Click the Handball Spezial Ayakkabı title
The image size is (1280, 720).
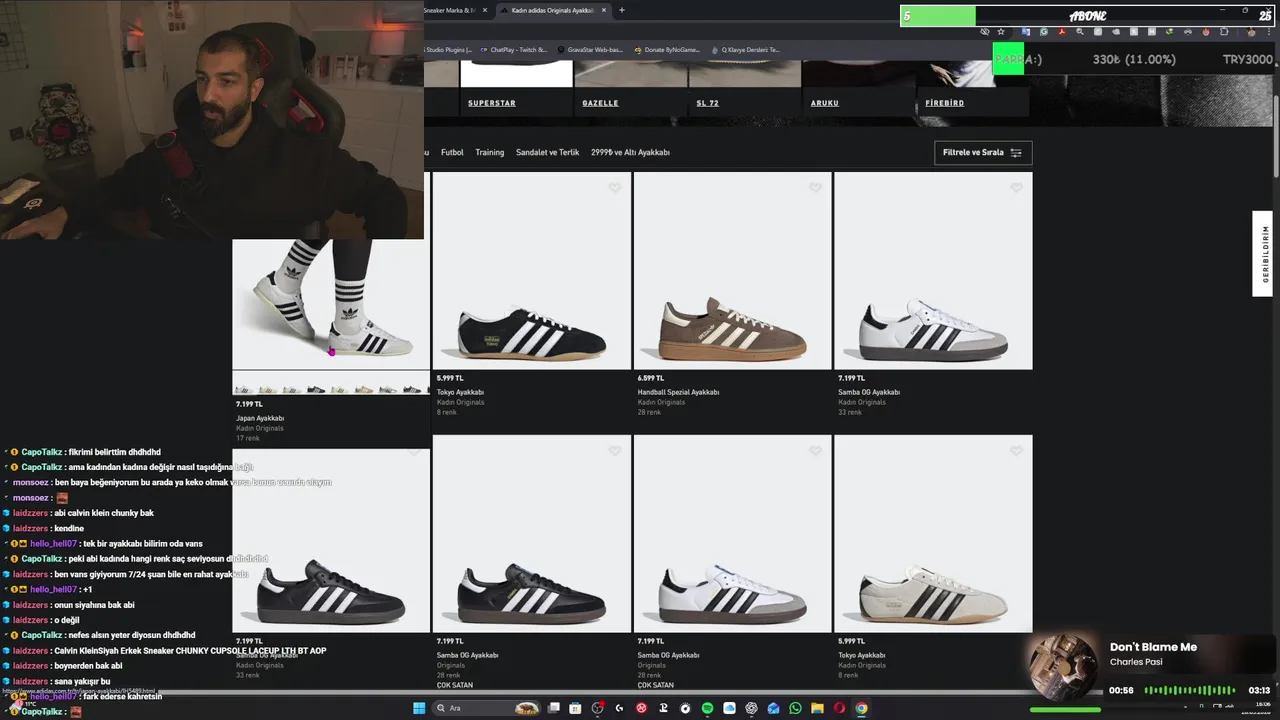(x=678, y=392)
